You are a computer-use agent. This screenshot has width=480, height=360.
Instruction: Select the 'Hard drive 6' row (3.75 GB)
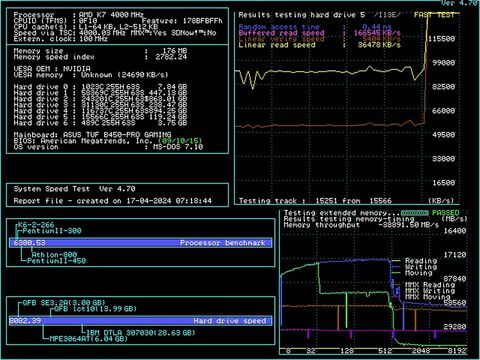(100, 123)
